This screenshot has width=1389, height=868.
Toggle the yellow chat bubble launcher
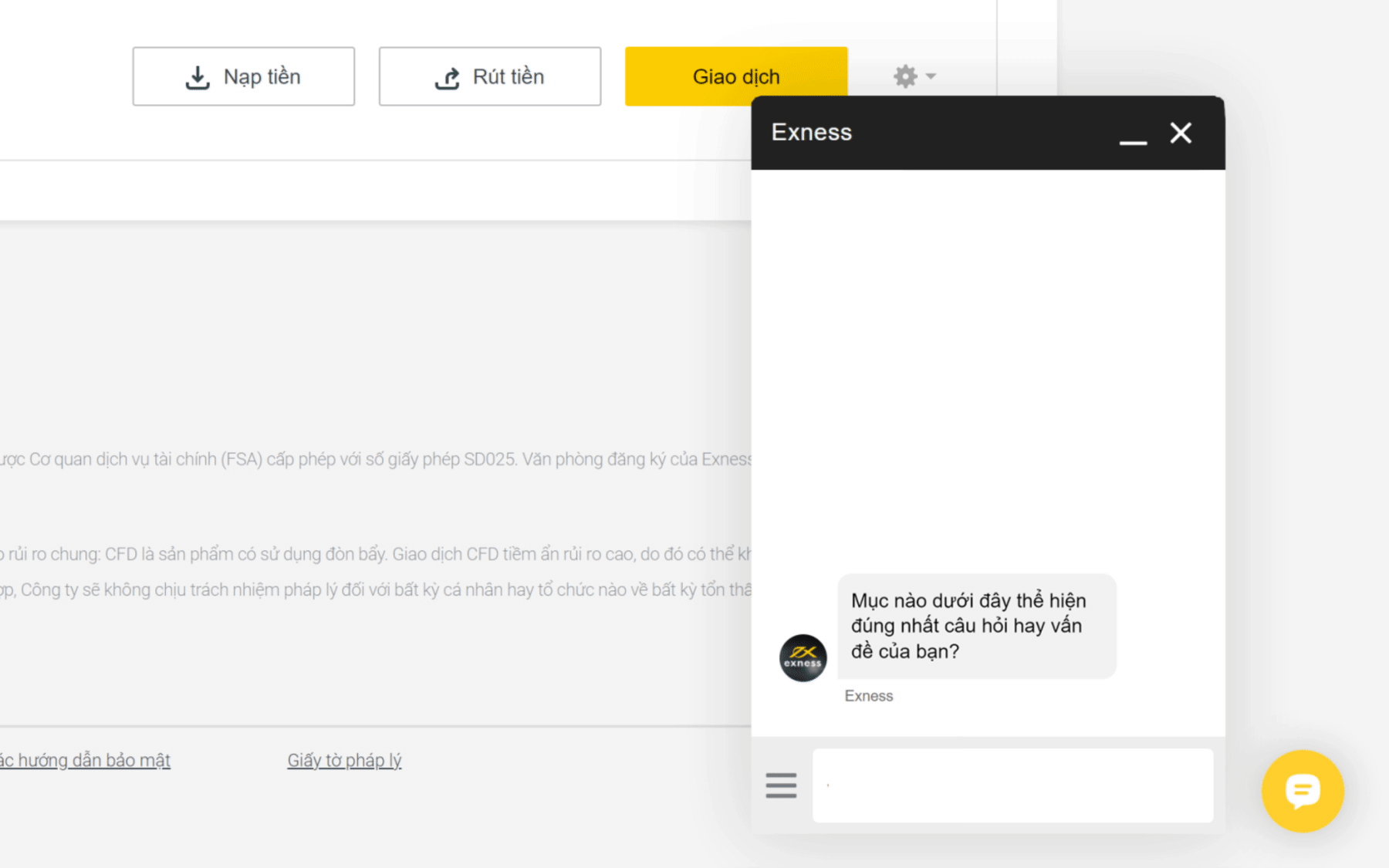coord(1303,791)
